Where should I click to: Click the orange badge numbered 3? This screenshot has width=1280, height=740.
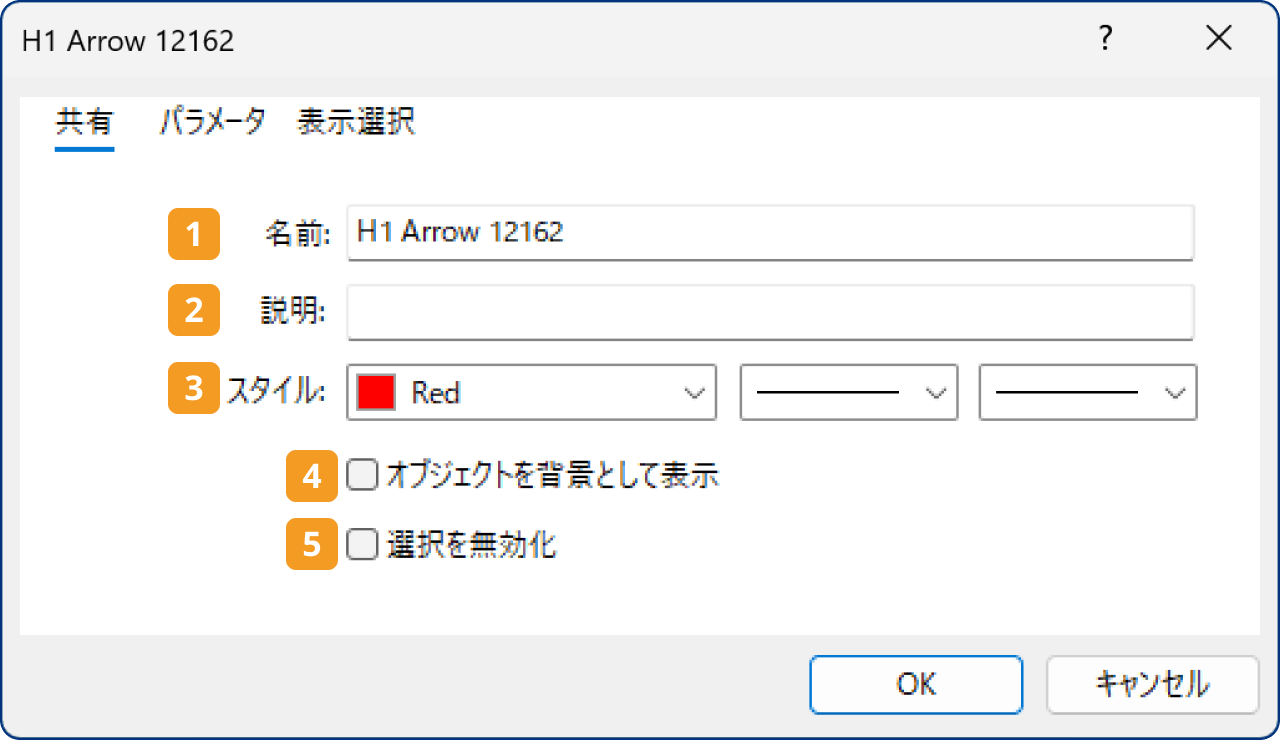(x=192, y=388)
